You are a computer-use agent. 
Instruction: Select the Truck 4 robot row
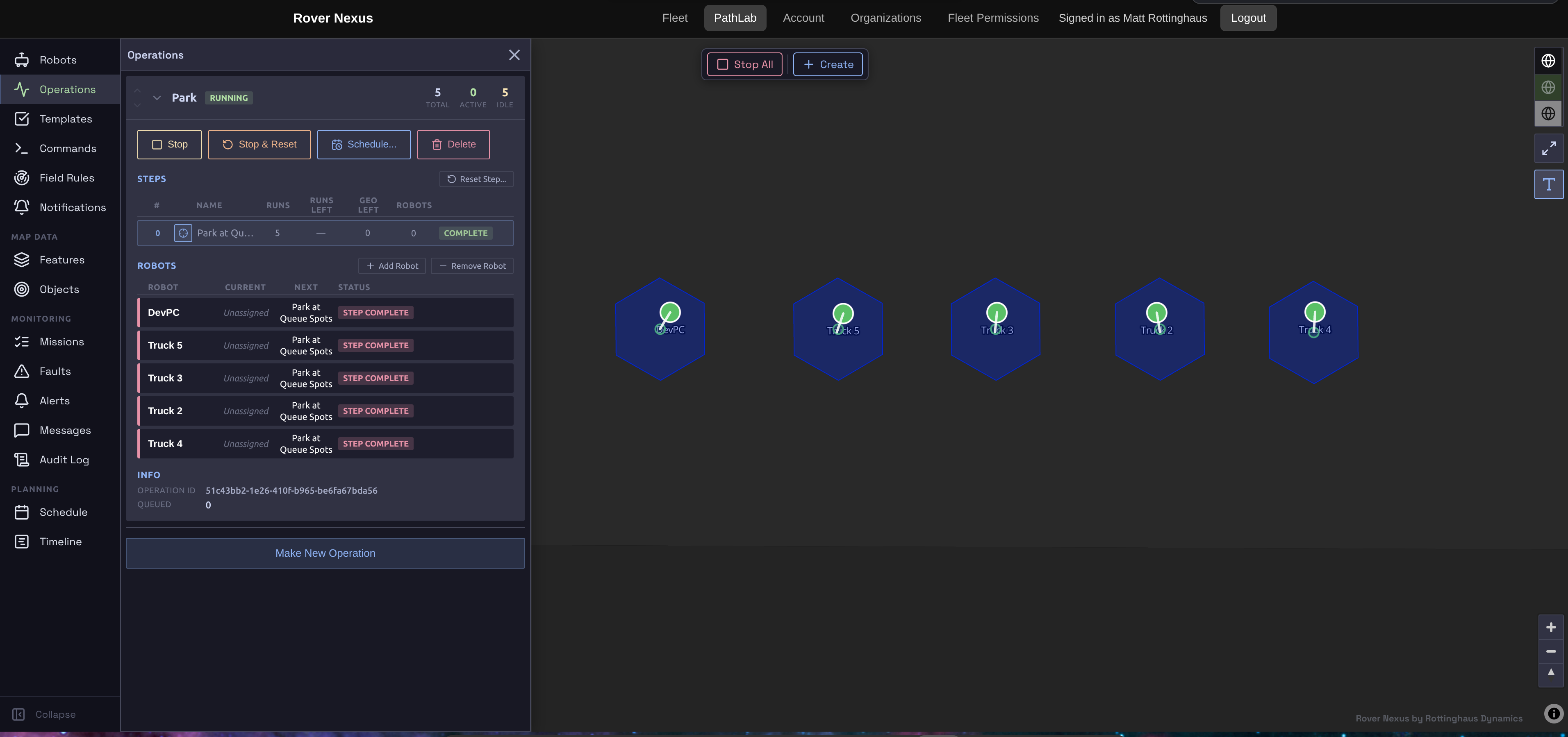coord(325,444)
